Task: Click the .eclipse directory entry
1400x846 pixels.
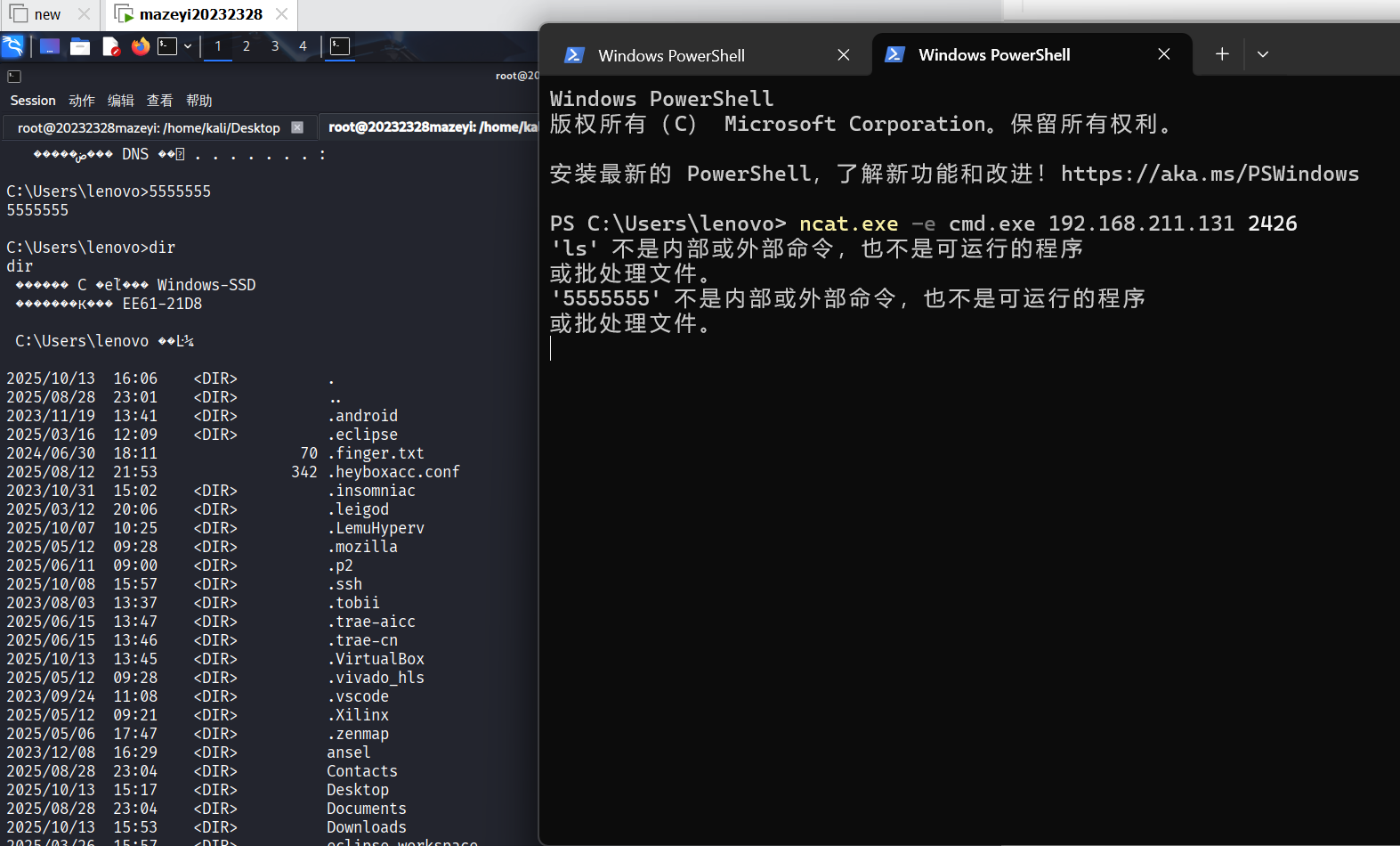Action: tap(362, 435)
